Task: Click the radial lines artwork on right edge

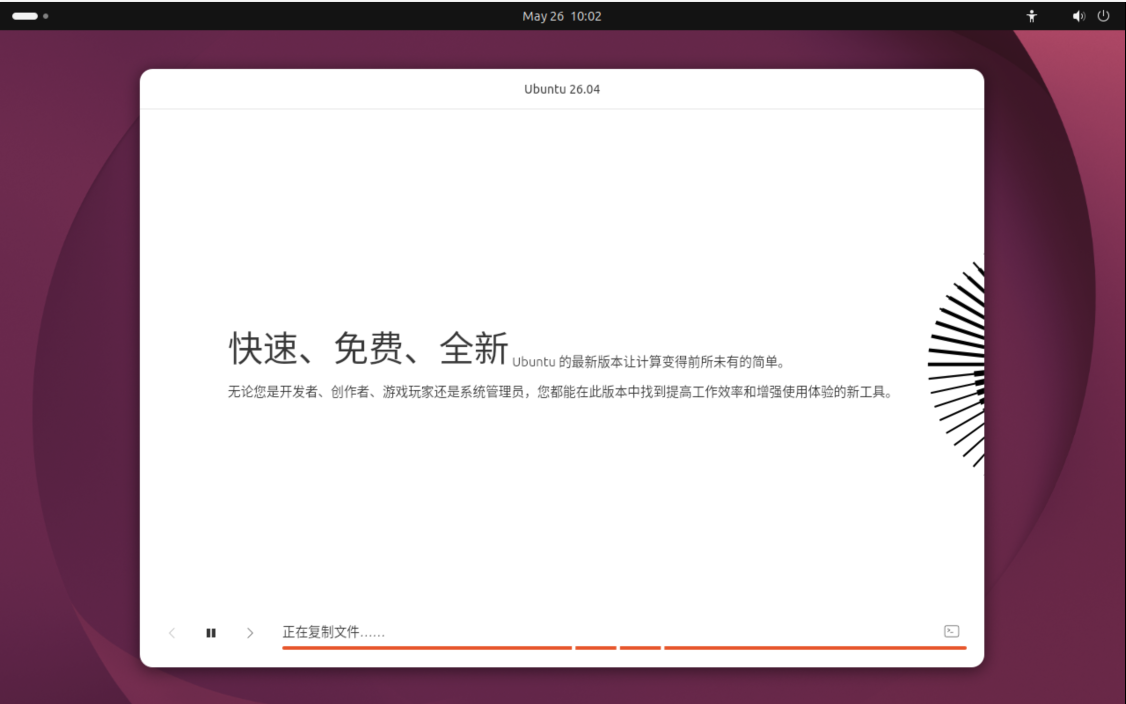Action: pos(956,364)
